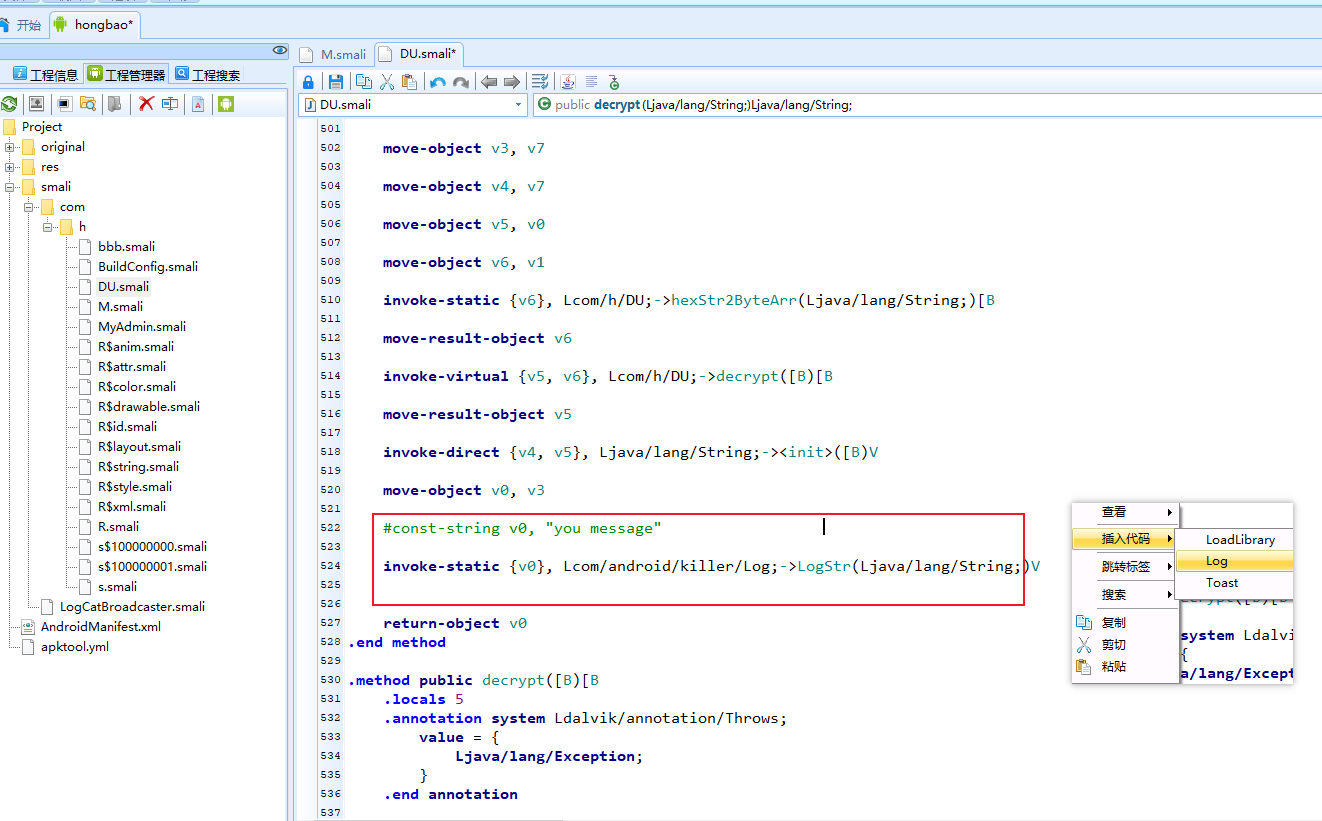The image size is (1322, 821).
Task: Select R$string.smali in project tree
Action: click(x=138, y=467)
